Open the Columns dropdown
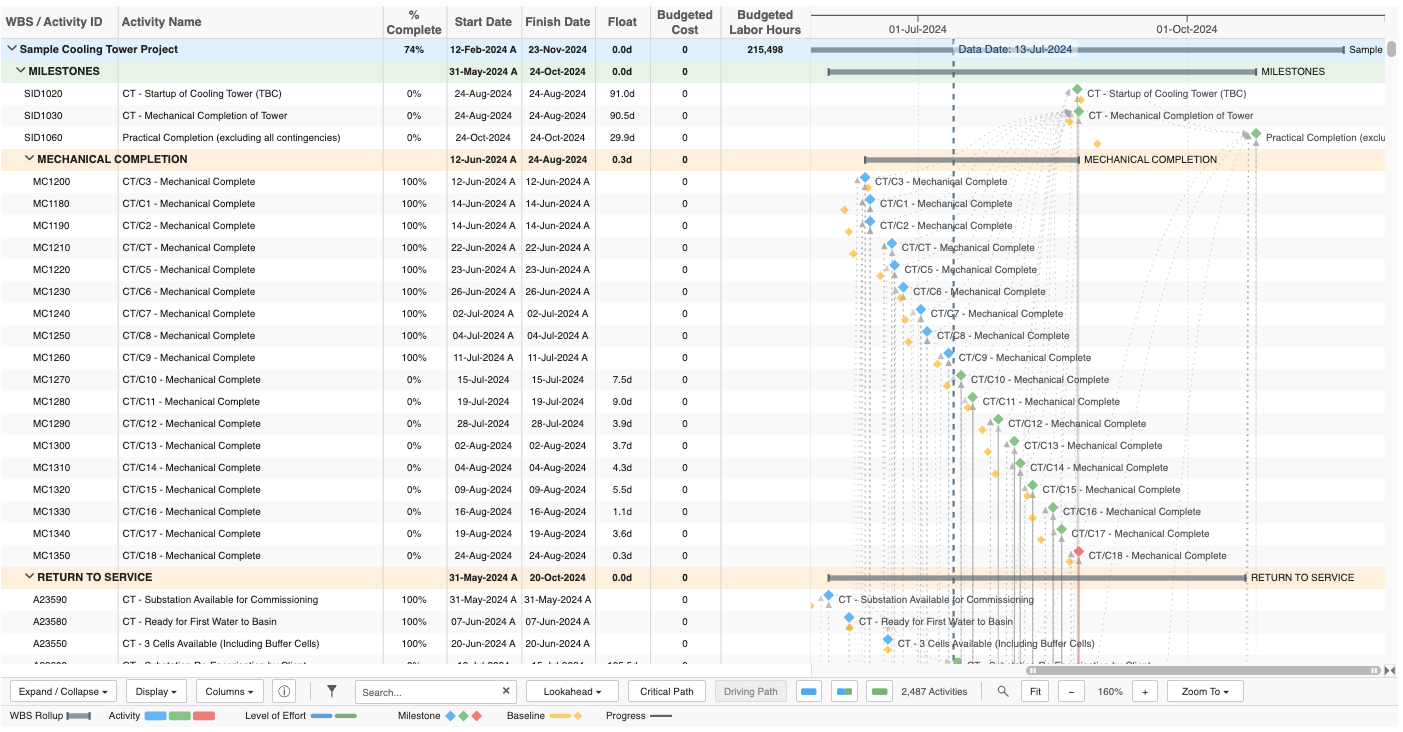 229,690
